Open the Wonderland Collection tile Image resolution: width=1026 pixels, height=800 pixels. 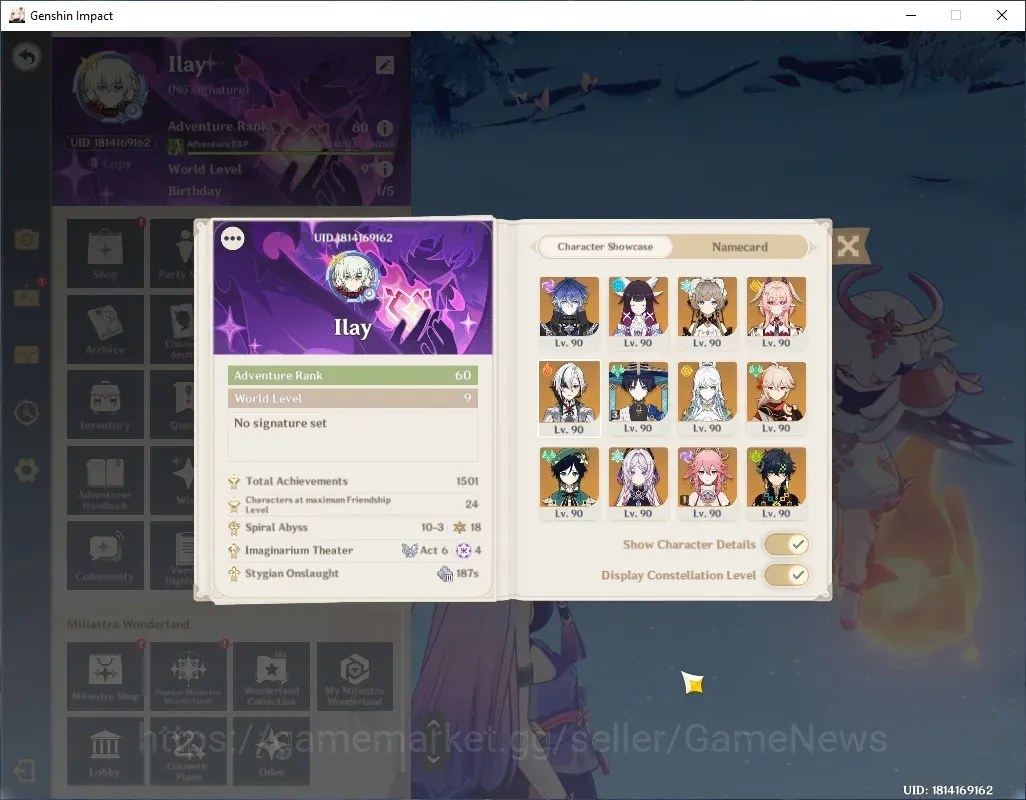point(272,676)
